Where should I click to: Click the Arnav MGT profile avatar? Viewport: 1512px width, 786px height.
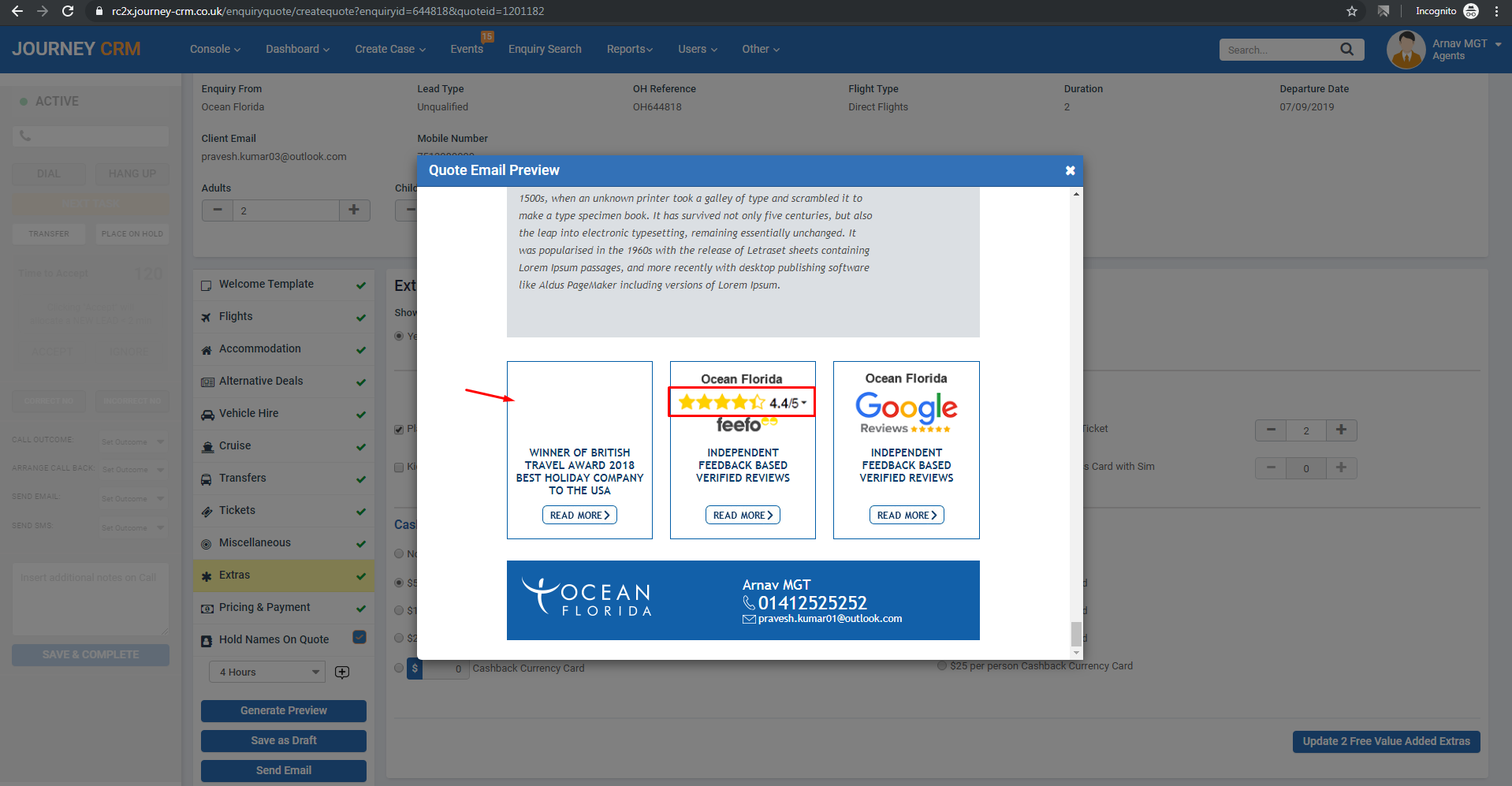coord(1406,49)
